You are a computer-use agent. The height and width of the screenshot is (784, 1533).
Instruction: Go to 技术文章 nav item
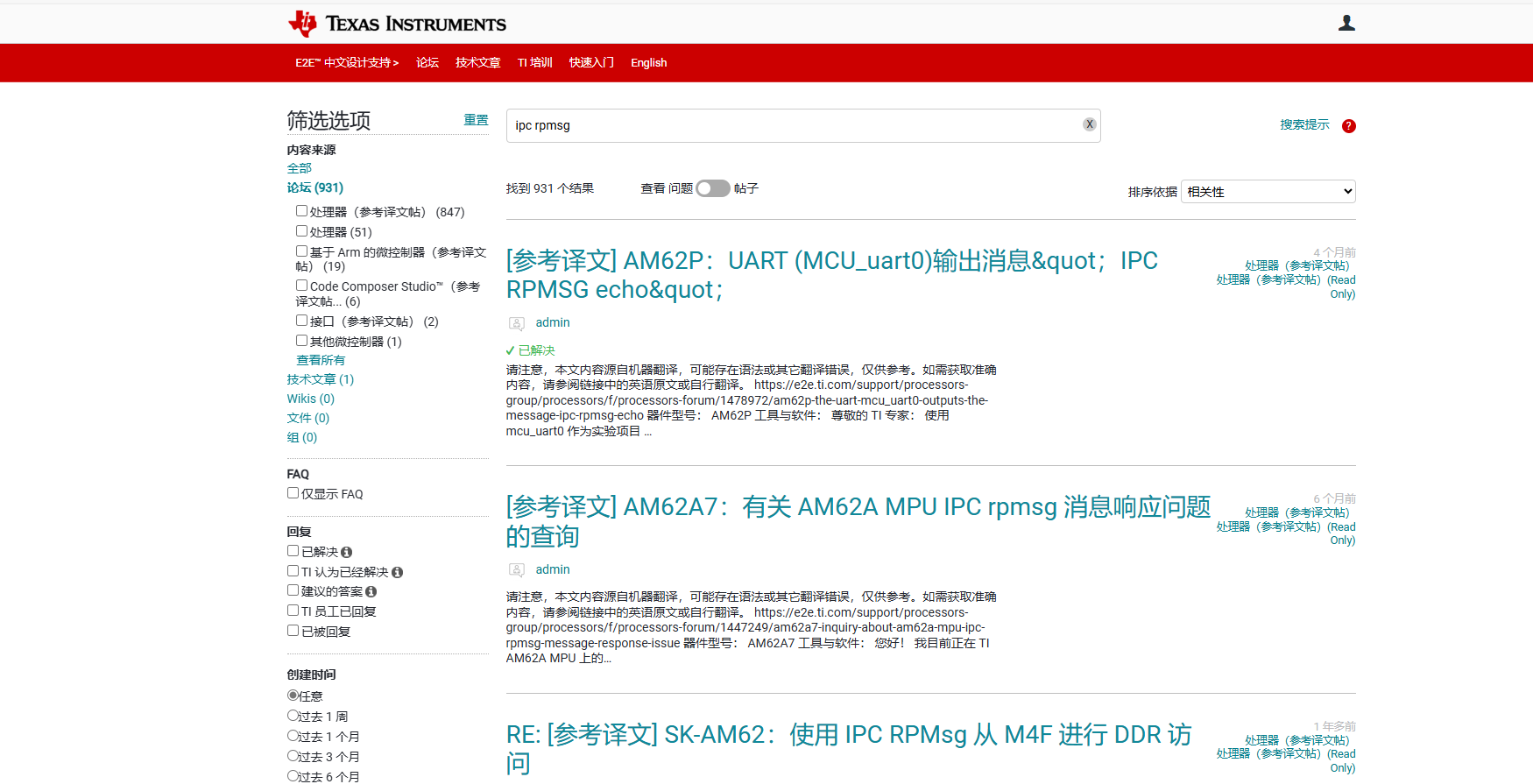click(x=478, y=63)
